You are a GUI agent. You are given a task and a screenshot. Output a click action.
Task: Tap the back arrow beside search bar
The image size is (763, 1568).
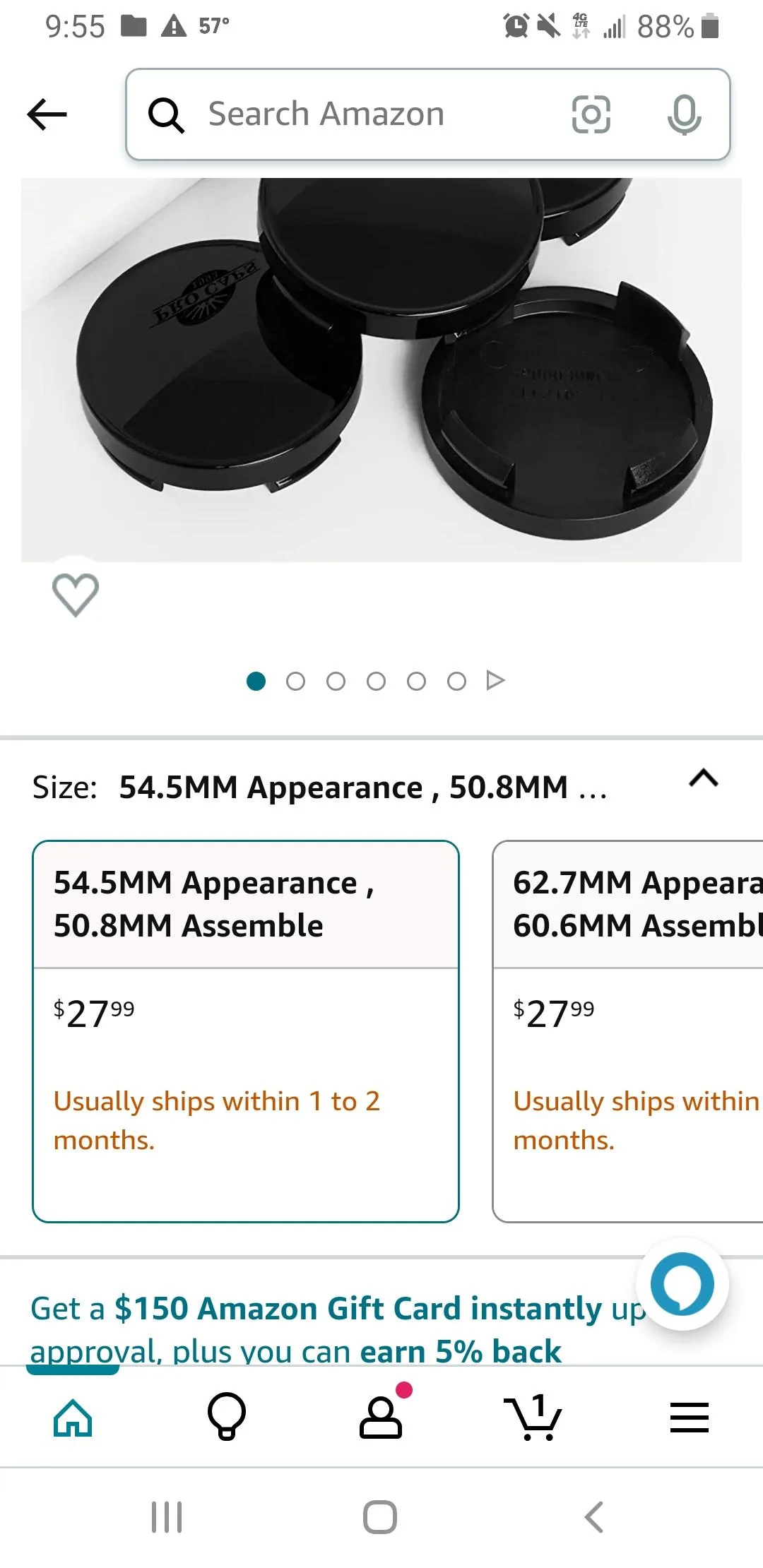tap(47, 114)
